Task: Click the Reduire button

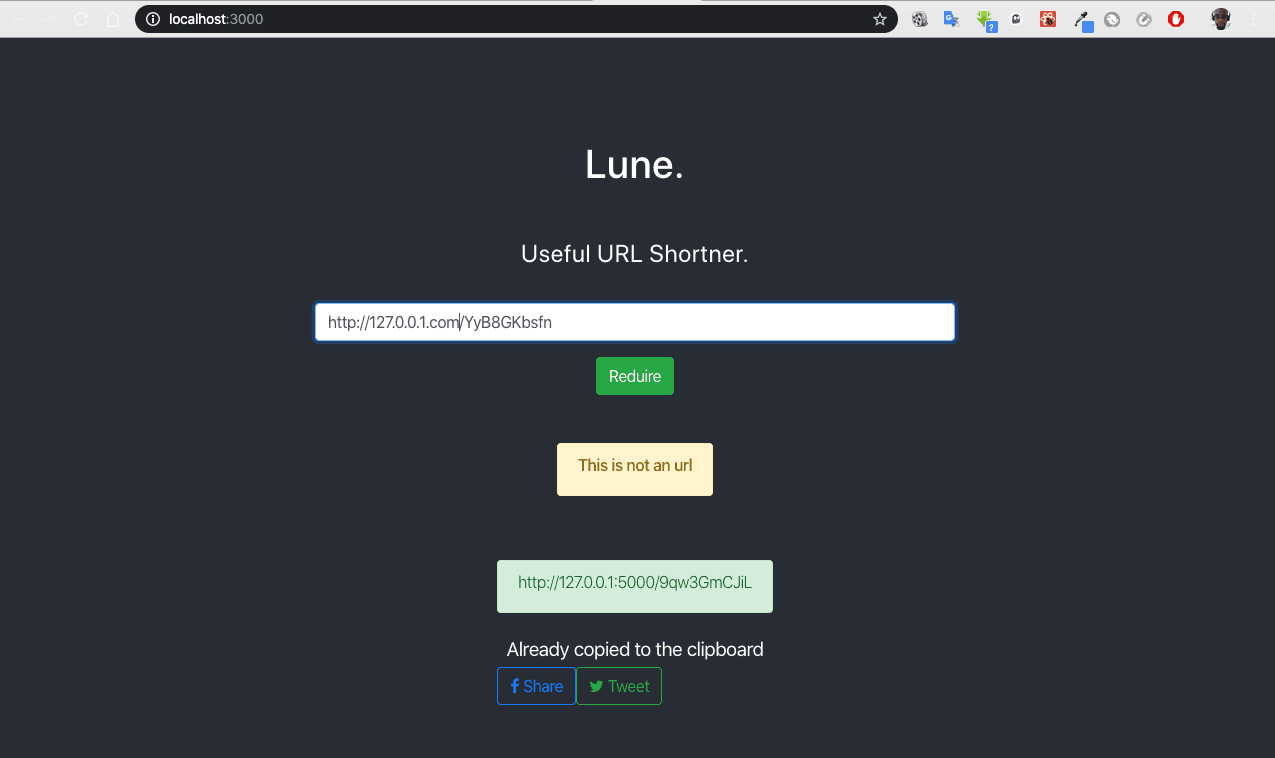Action: (634, 375)
